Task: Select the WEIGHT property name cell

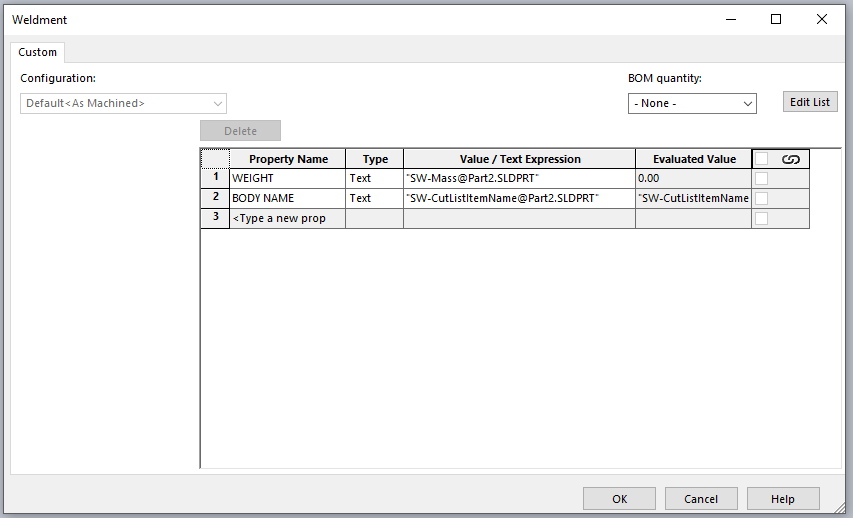Action: pyautogui.click(x=287, y=178)
